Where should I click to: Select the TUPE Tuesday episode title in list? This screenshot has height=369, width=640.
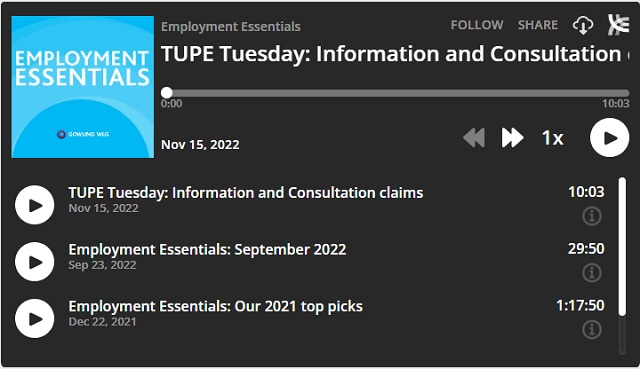pos(246,193)
